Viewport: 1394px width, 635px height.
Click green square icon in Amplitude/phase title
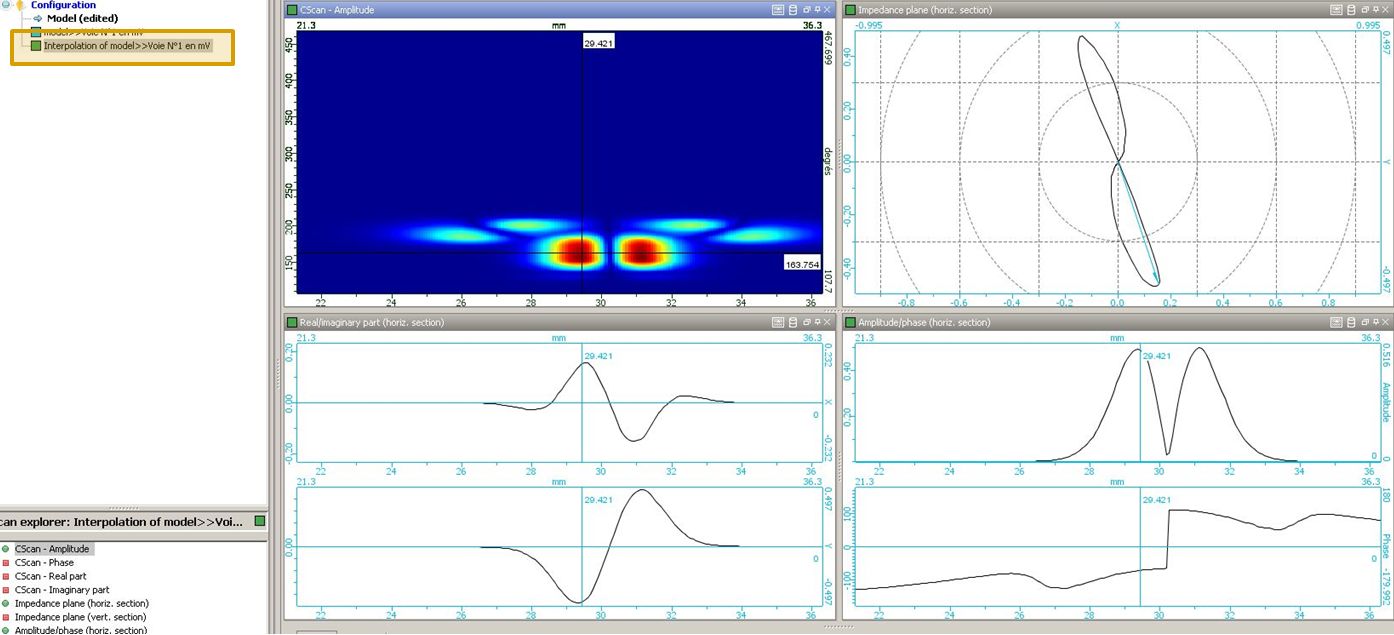(850, 322)
